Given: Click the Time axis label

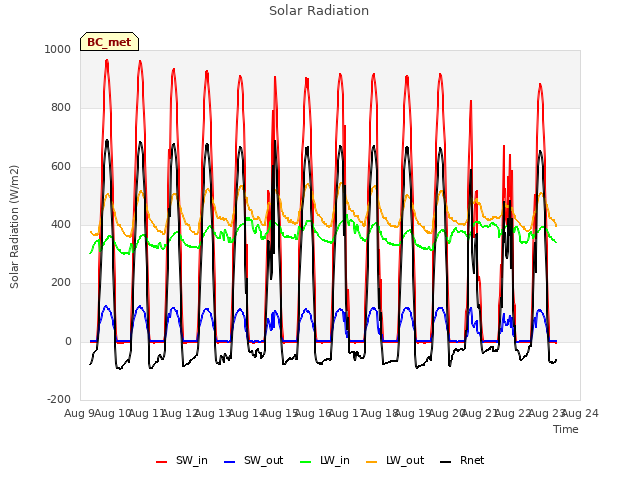Looking at the screenshot, I should coord(566,429).
